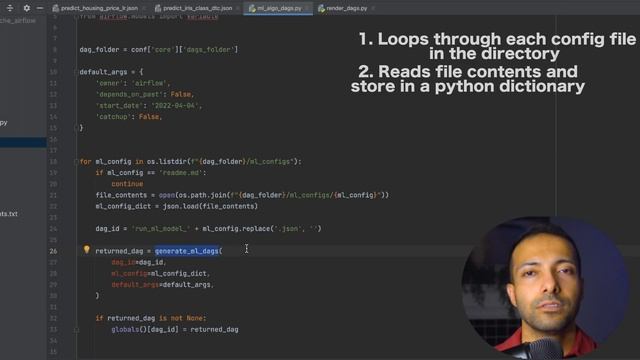This screenshot has width=640, height=360.
Task: Close the render_dags.py tab
Action: [x=373, y=8]
